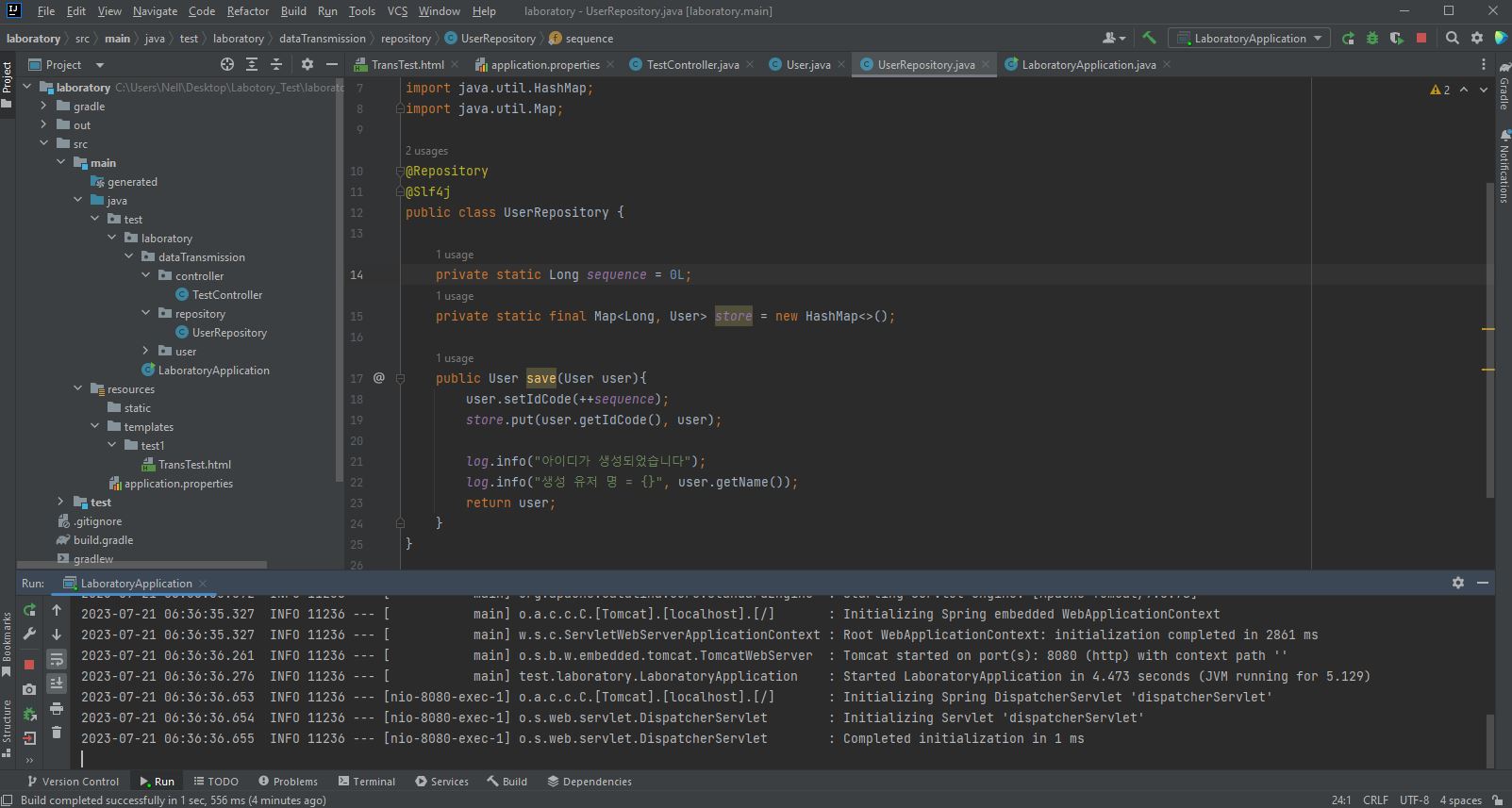The image size is (1512, 808).
Task: Close the UserRepository.java tab
Action: tap(986, 64)
